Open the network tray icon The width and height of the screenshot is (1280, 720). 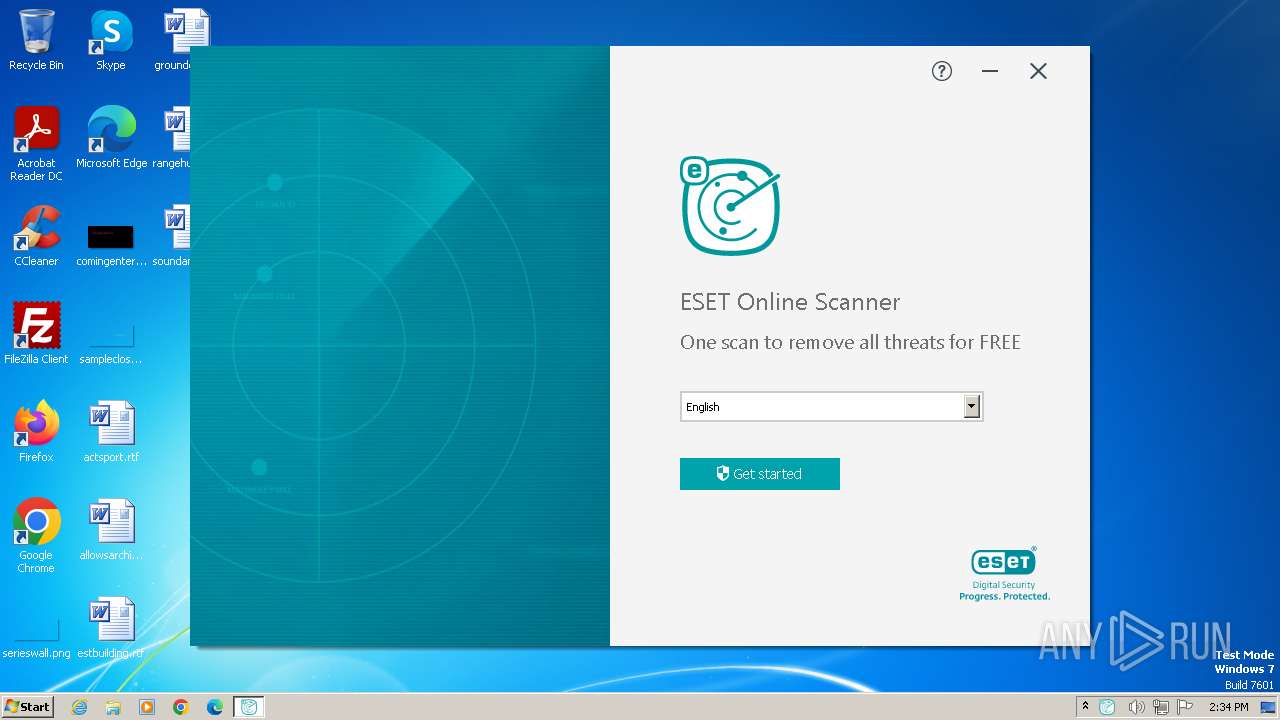pos(1161,707)
